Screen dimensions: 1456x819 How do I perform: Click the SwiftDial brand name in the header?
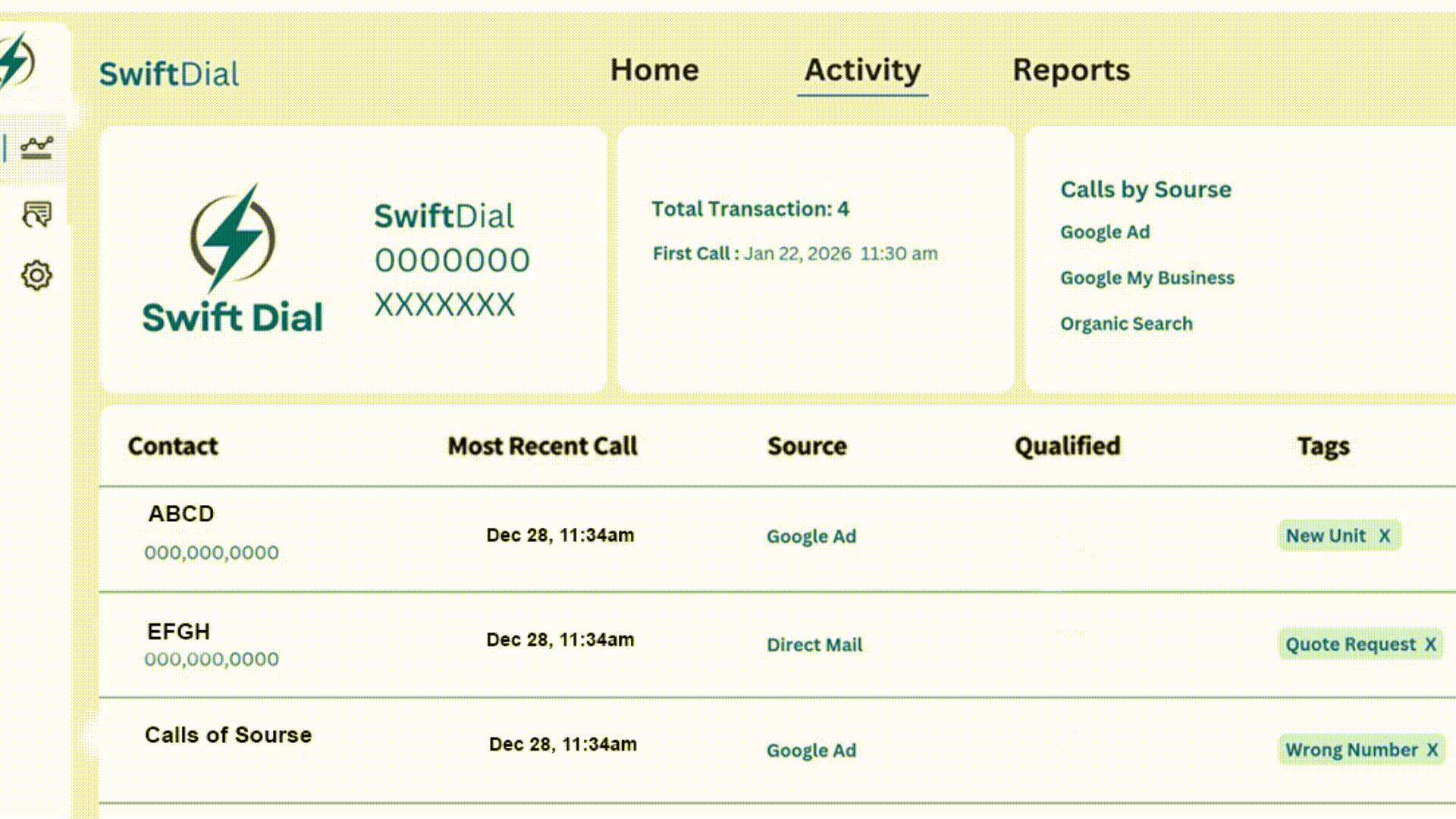(168, 72)
